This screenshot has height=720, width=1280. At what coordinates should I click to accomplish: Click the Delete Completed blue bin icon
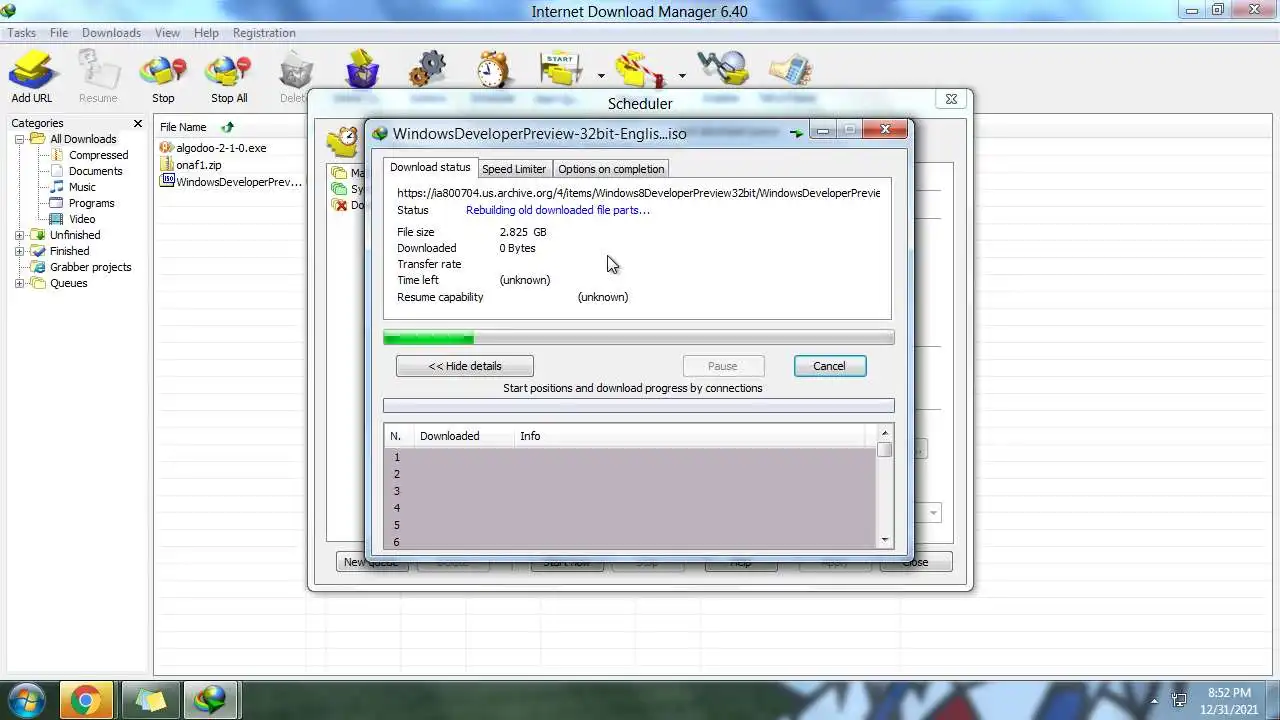pyautogui.click(x=362, y=69)
